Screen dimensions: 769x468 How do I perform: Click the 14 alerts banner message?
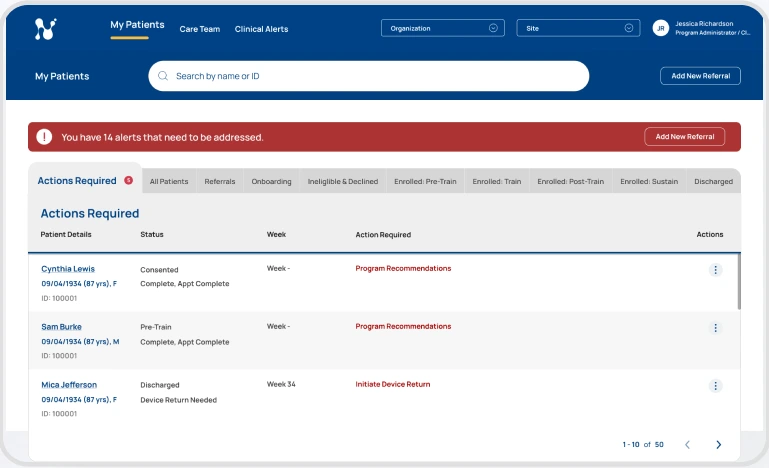pyautogui.click(x=162, y=137)
